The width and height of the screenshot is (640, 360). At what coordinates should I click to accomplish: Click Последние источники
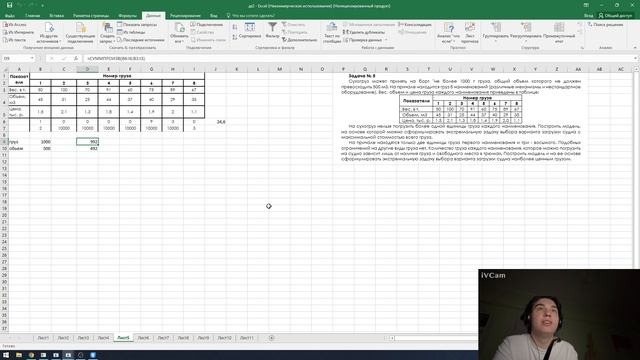(x=140, y=40)
